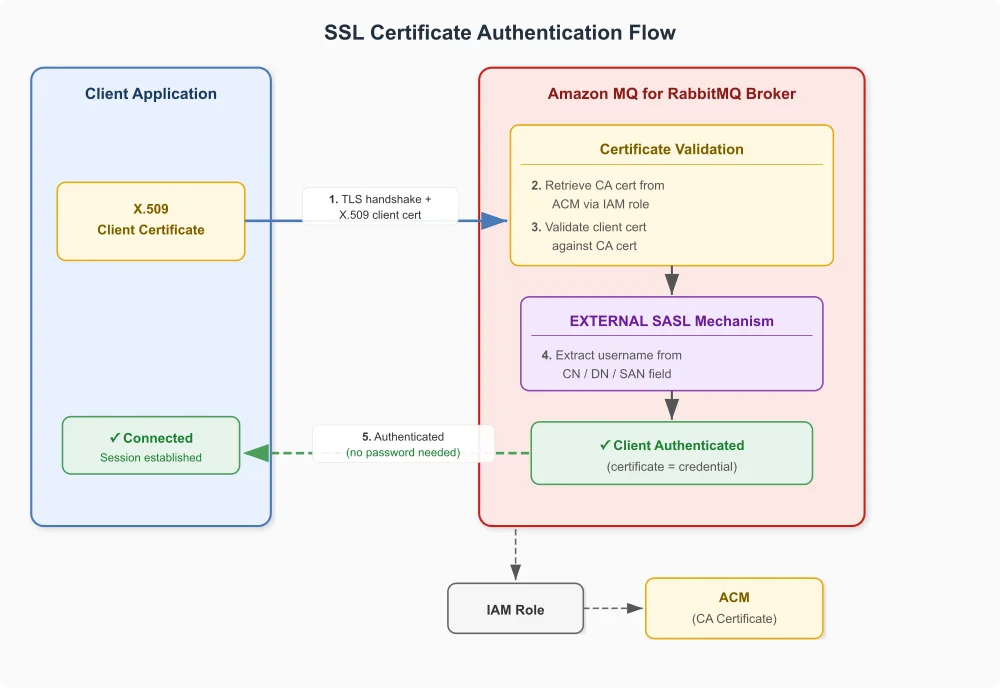Select the '(CA Certificate)' text
This screenshot has width=1001, height=688.
tap(734, 618)
